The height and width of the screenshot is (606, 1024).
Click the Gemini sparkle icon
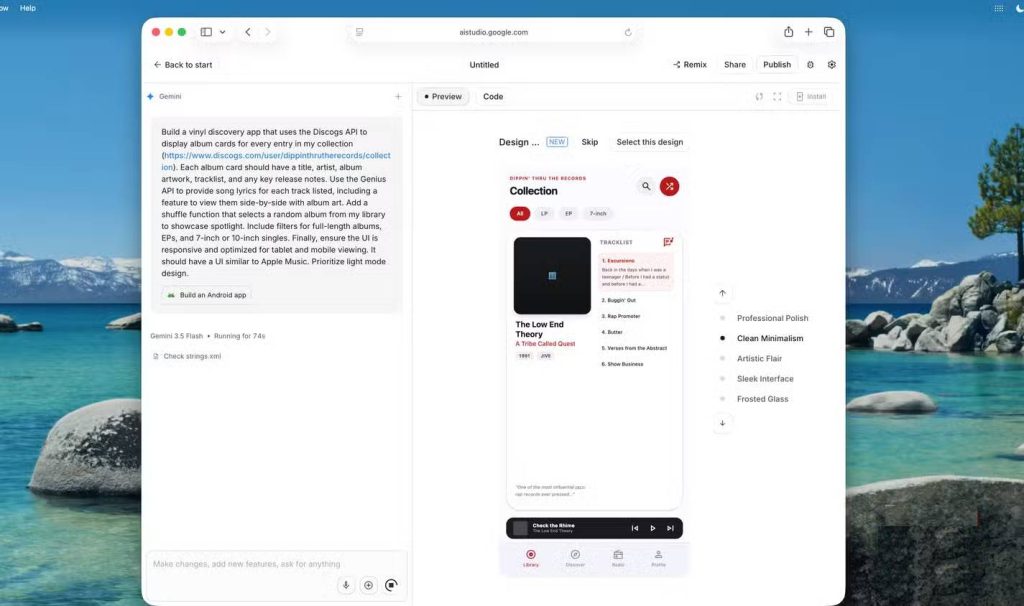(x=150, y=97)
